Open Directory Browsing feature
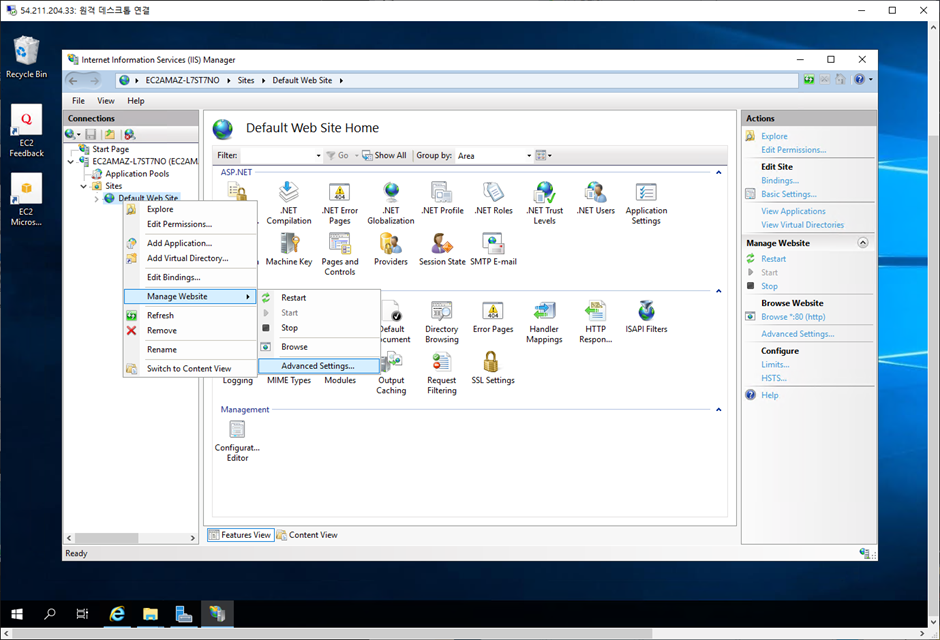The width and height of the screenshot is (940, 640). pyautogui.click(x=442, y=321)
